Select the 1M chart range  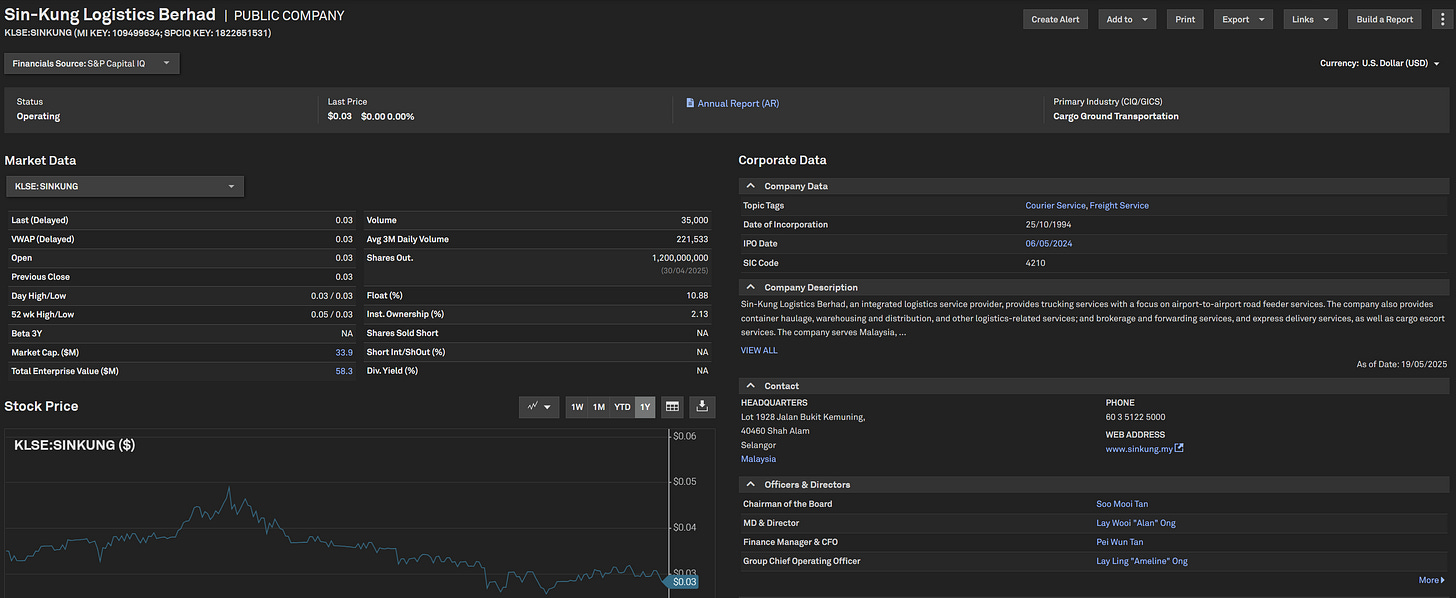(x=598, y=407)
